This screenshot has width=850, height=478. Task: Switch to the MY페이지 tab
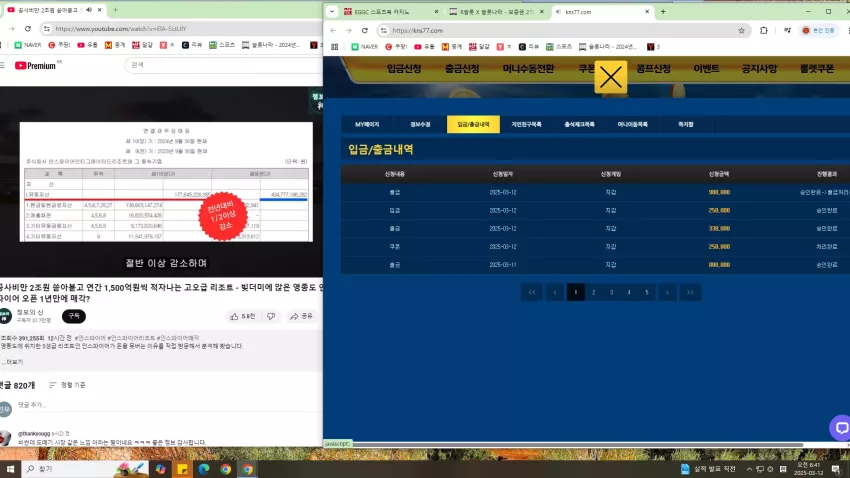pos(367,125)
